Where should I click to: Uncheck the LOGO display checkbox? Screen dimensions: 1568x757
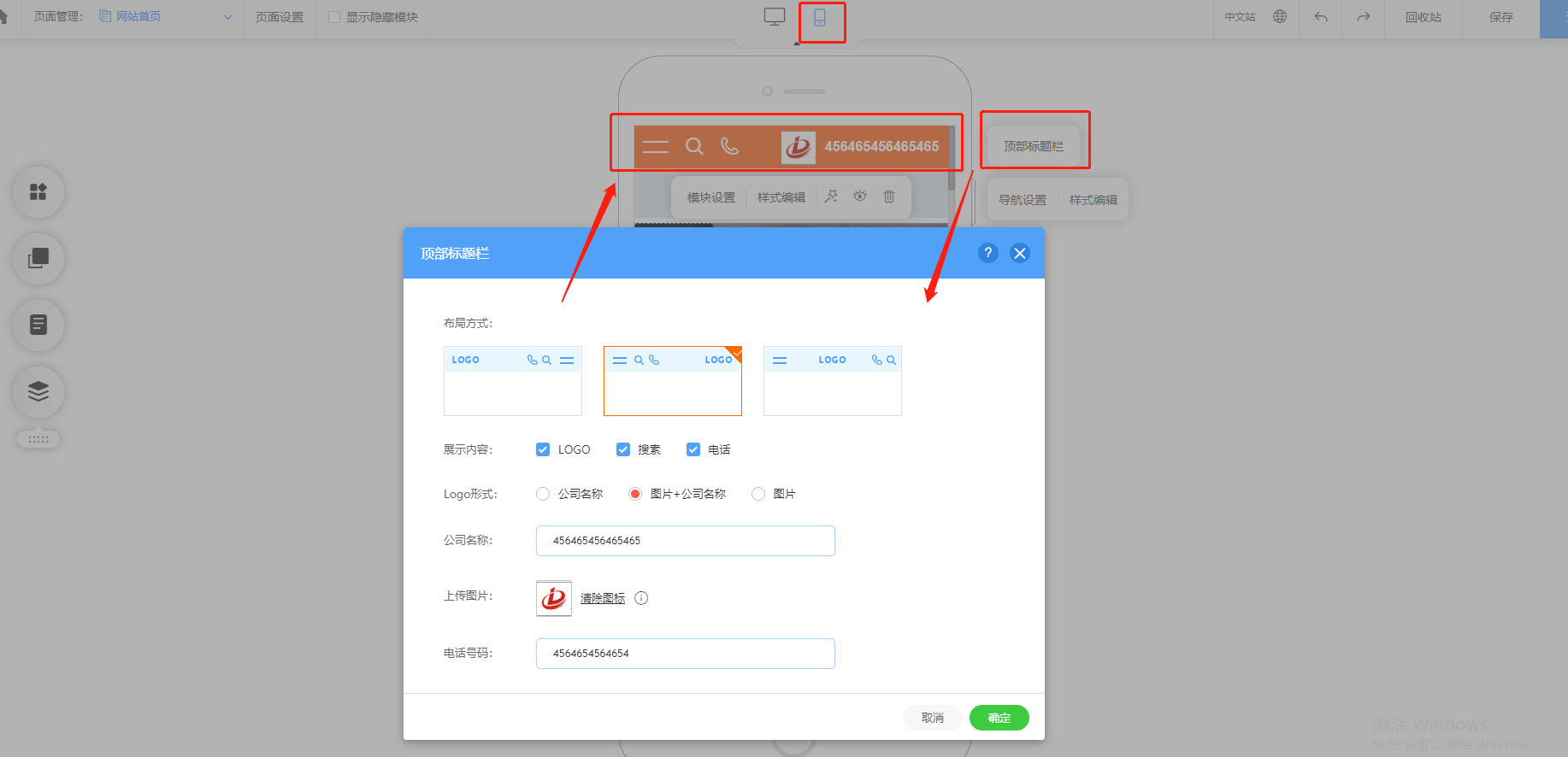click(x=543, y=449)
